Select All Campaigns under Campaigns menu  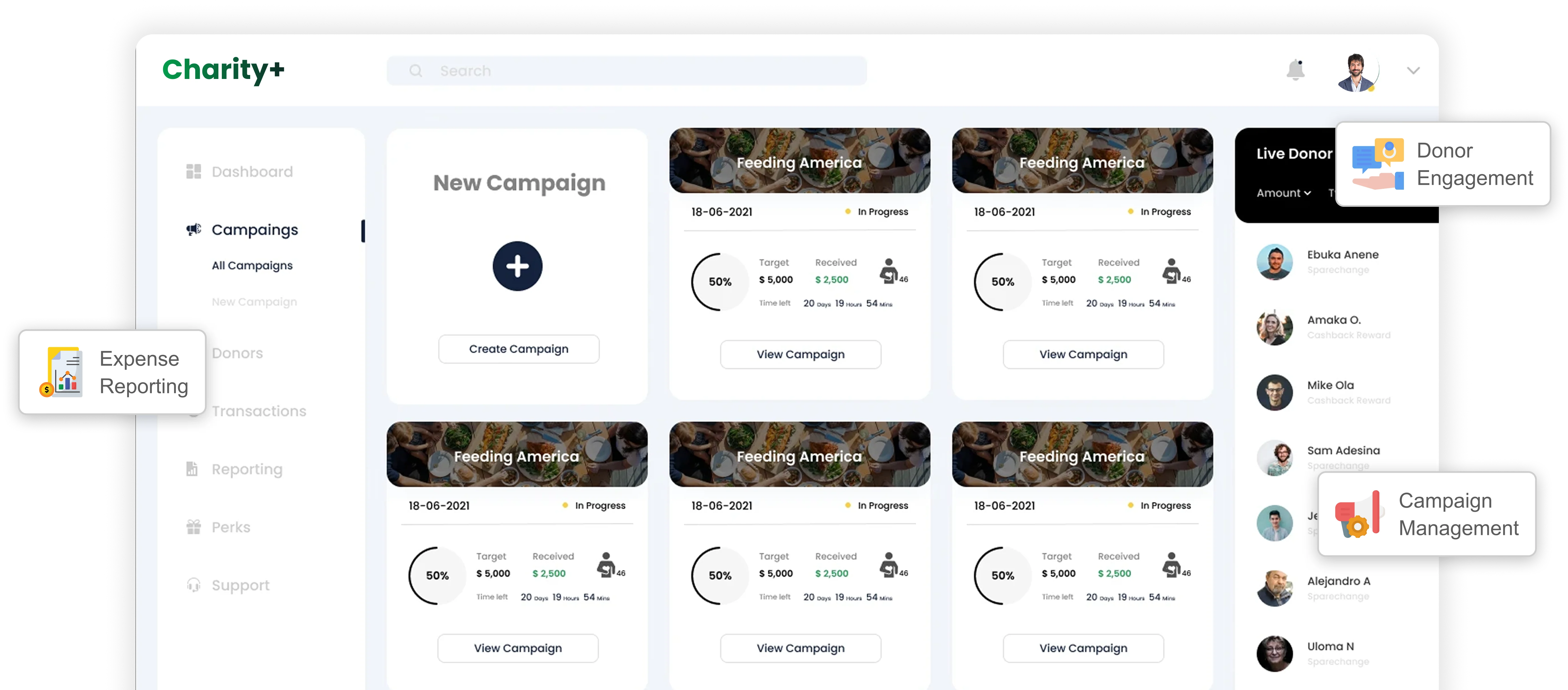coord(252,265)
